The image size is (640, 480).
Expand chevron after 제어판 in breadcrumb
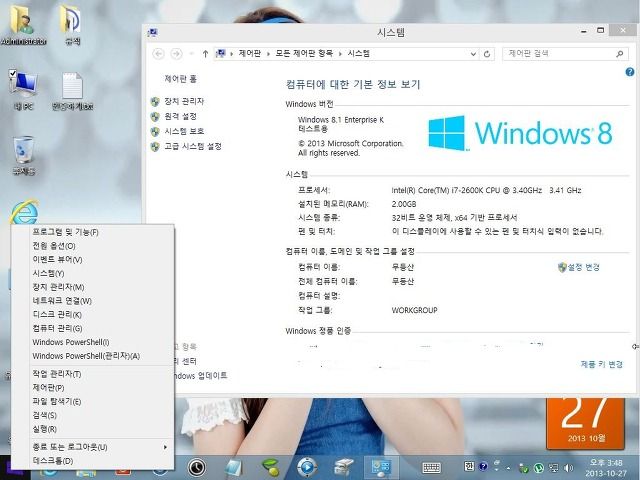pos(268,54)
